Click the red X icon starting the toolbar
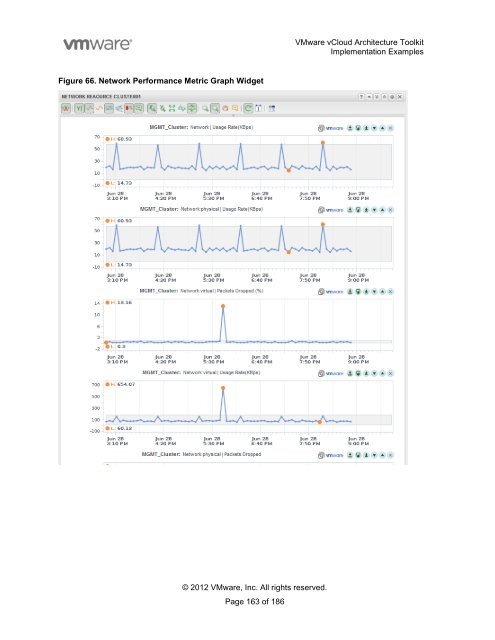The width and height of the screenshot is (495, 640). (65, 108)
